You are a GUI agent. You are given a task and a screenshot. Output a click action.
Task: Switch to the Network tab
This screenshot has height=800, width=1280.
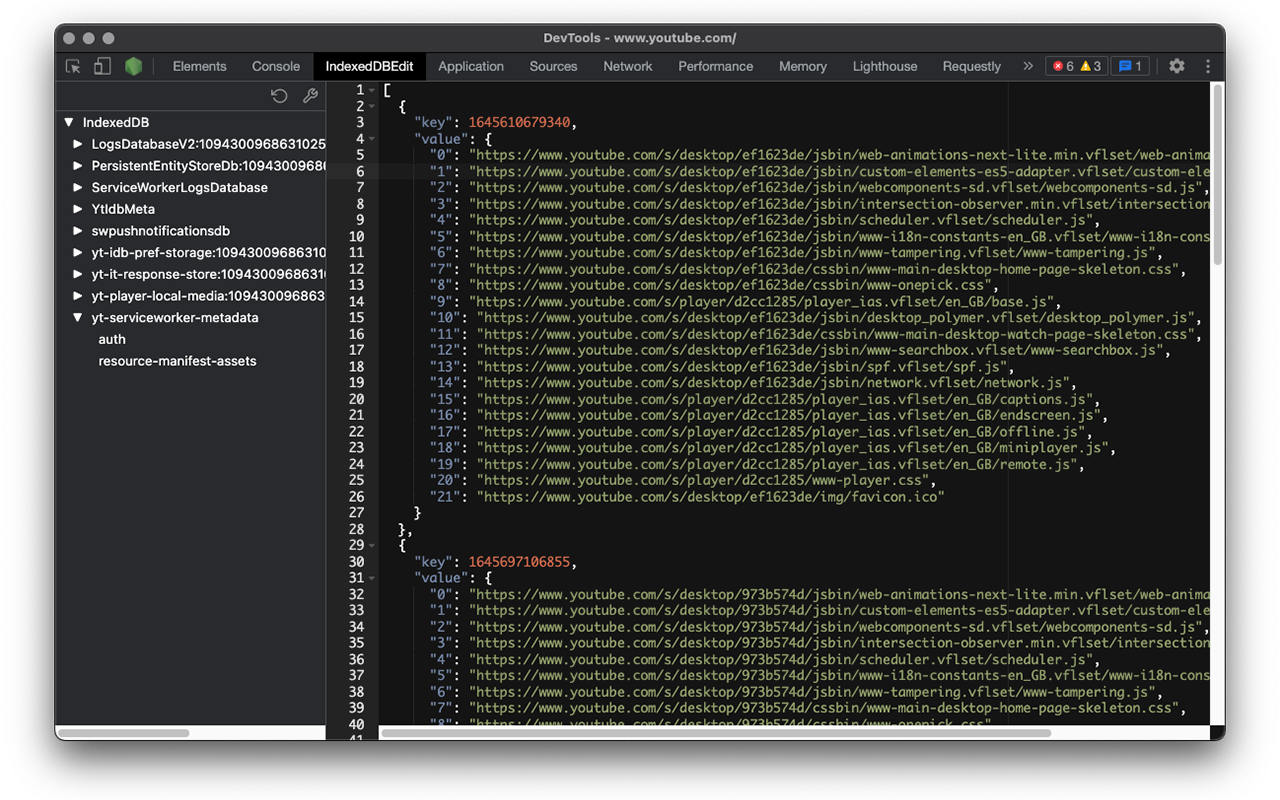tap(627, 66)
